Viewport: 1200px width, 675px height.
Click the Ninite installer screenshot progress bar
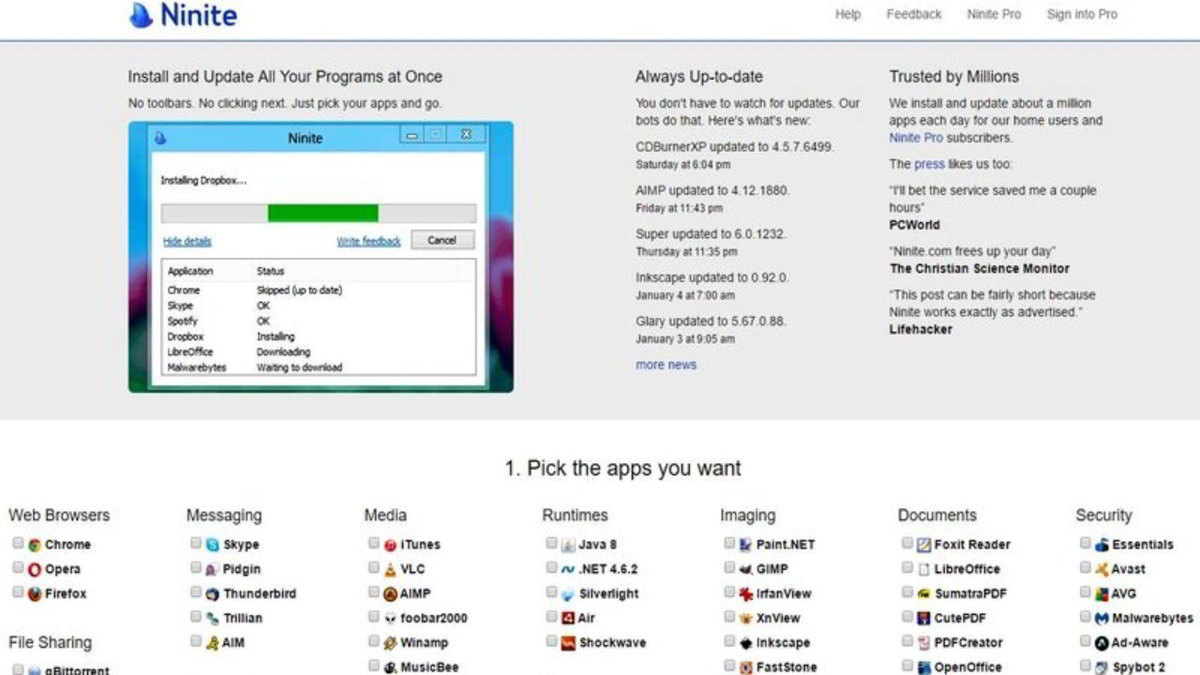319,213
